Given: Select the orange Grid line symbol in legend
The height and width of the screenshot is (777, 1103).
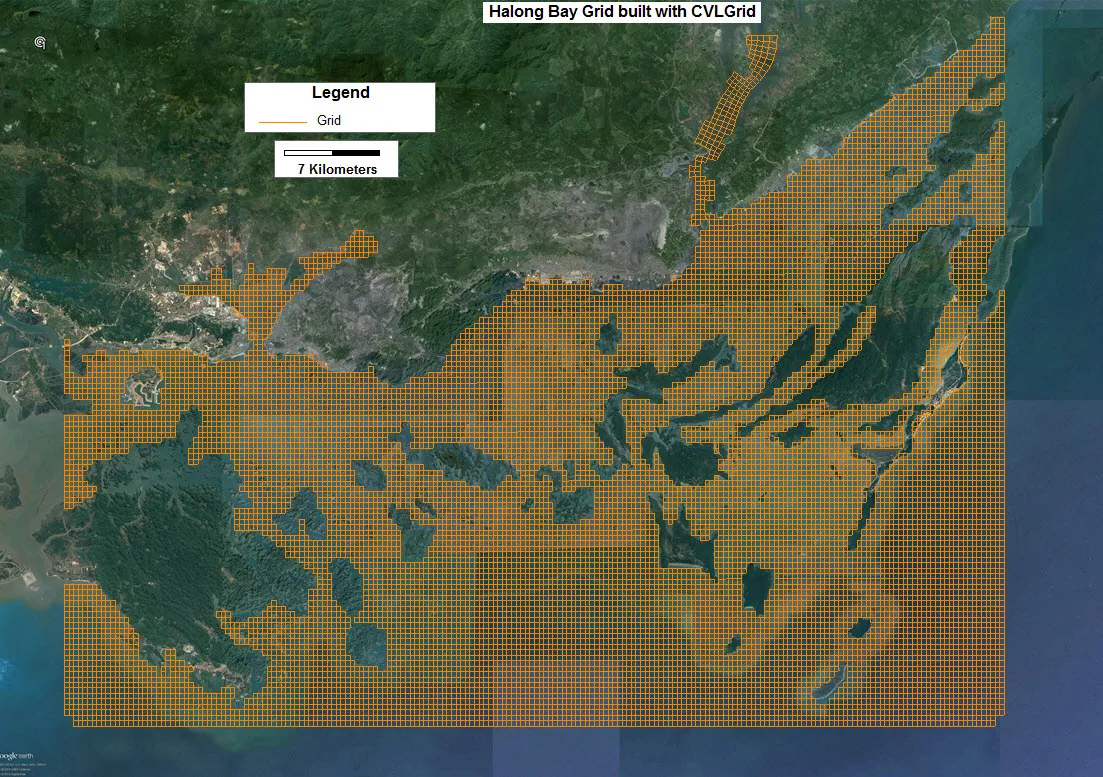Looking at the screenshot, I should coord(282,121).
